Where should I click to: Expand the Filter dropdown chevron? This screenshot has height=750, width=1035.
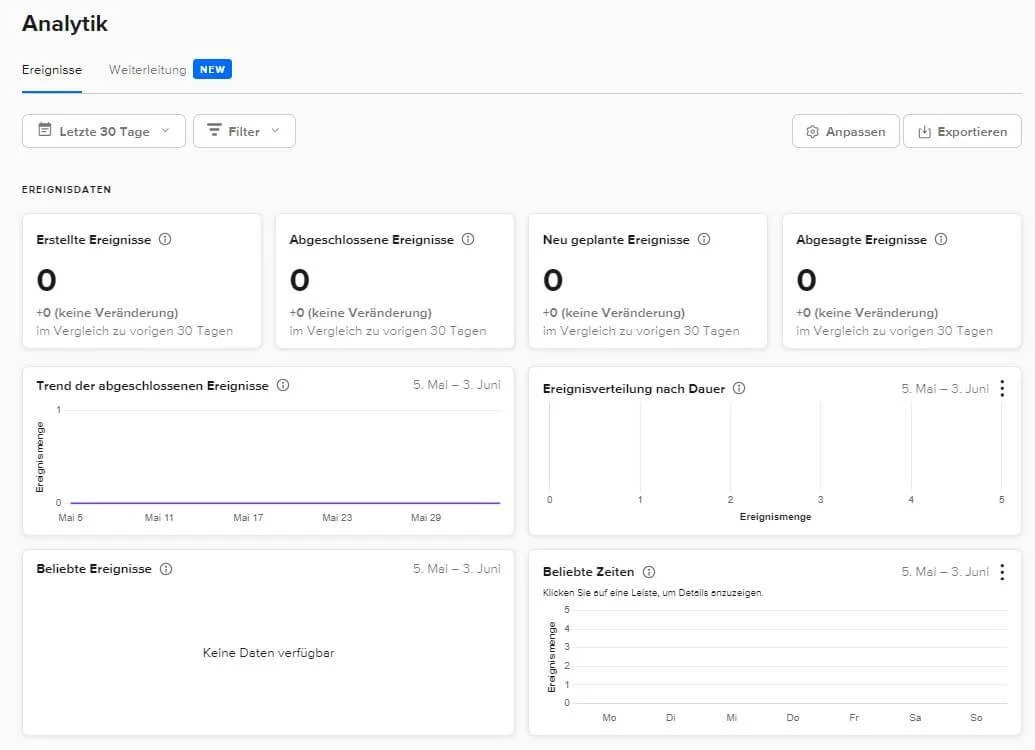tap(275, 131)
